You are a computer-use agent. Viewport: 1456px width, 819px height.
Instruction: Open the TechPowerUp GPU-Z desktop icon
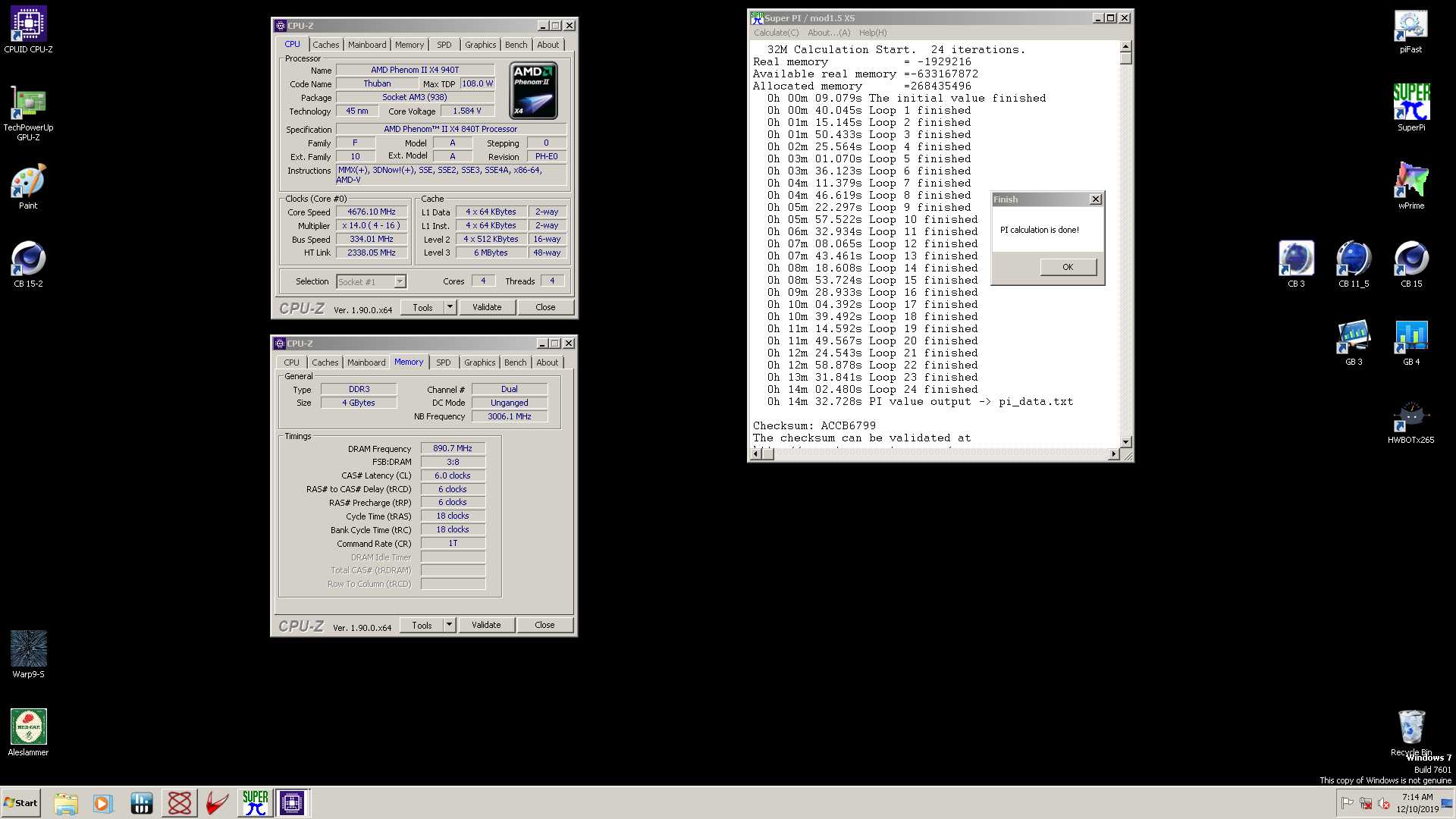[x=28, y=112]
